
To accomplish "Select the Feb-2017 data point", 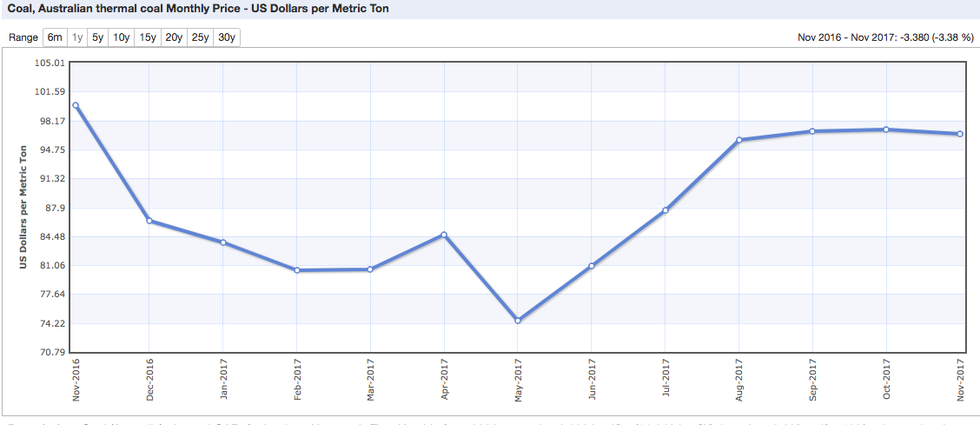I will pyautogui.click(x=297, y=270).
